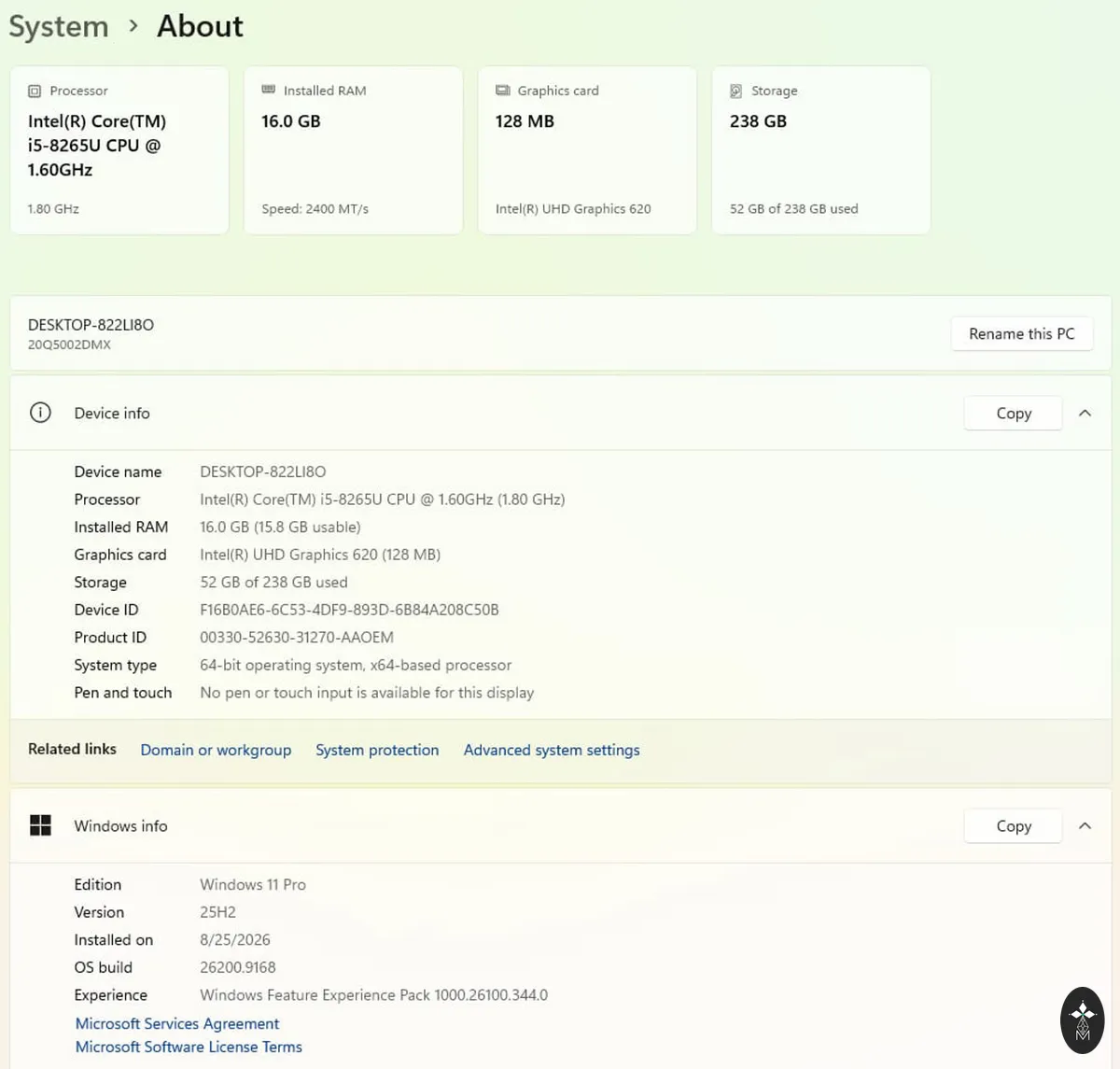Select Product ID 00330-52630-31270-AAOEM
1120x1069 pixels.
pos(297,638)
